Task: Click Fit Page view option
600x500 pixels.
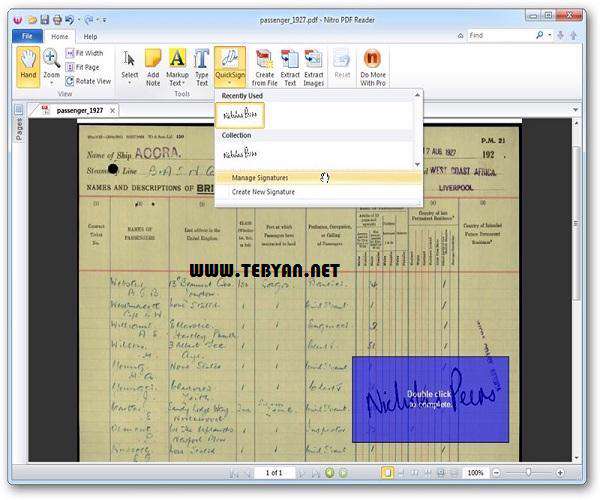Action: [x=83, y=67]
